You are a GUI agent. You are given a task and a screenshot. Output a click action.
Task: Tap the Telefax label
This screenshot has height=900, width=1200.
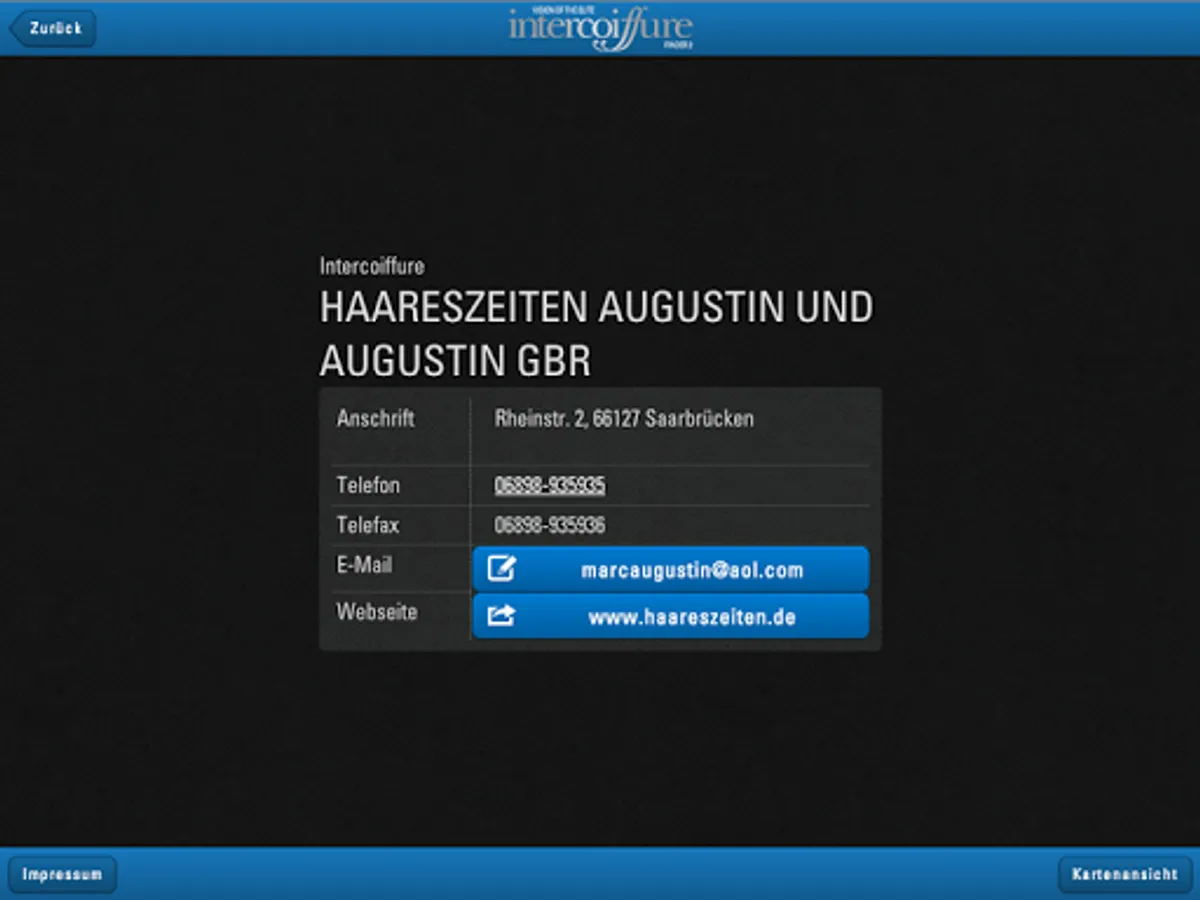[367, 525]
